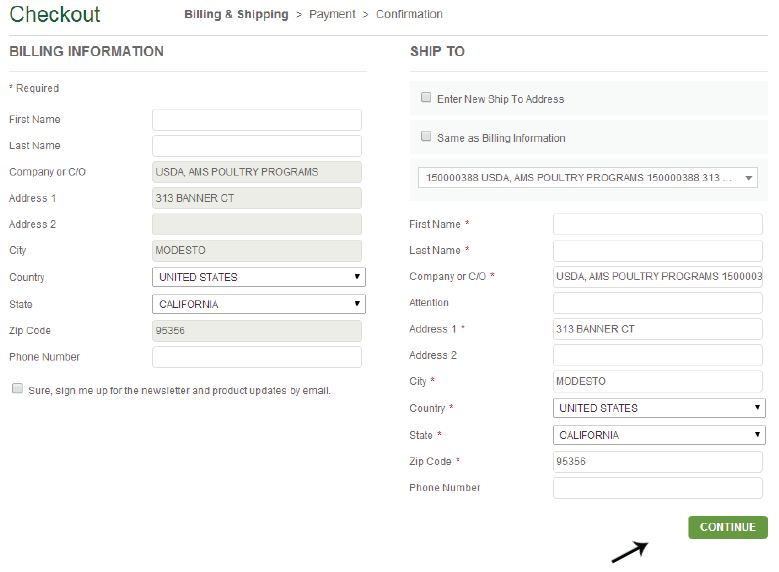Open the billing State dropdown

(258, 304)
